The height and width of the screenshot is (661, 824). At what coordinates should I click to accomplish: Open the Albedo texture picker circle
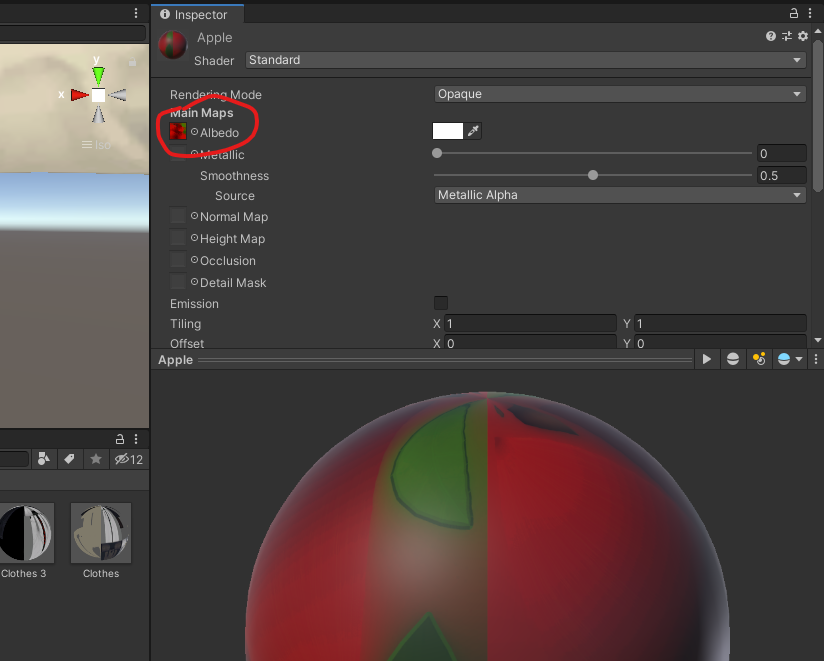click(x=194, y=132)
